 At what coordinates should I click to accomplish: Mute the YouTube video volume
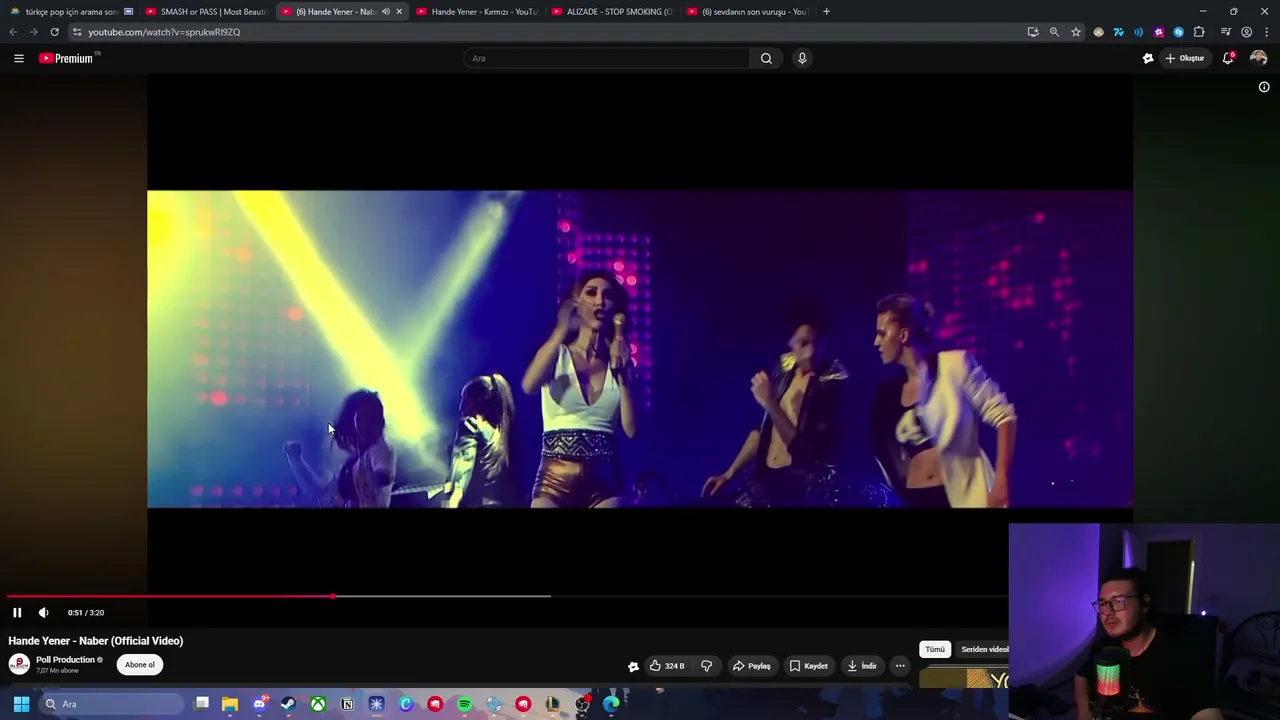[43, 612]
